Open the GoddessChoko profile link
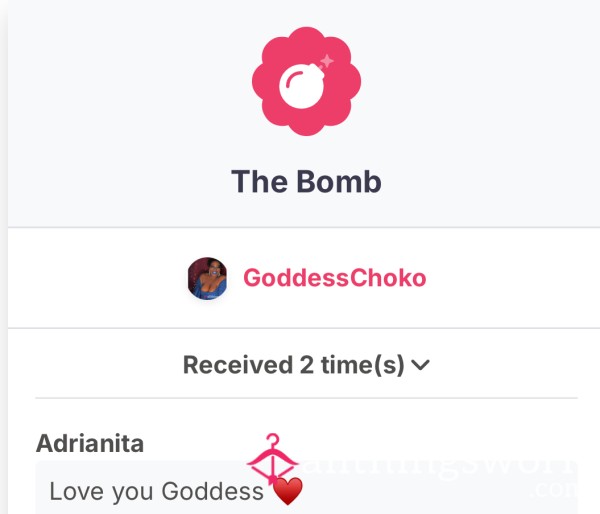 335,278
